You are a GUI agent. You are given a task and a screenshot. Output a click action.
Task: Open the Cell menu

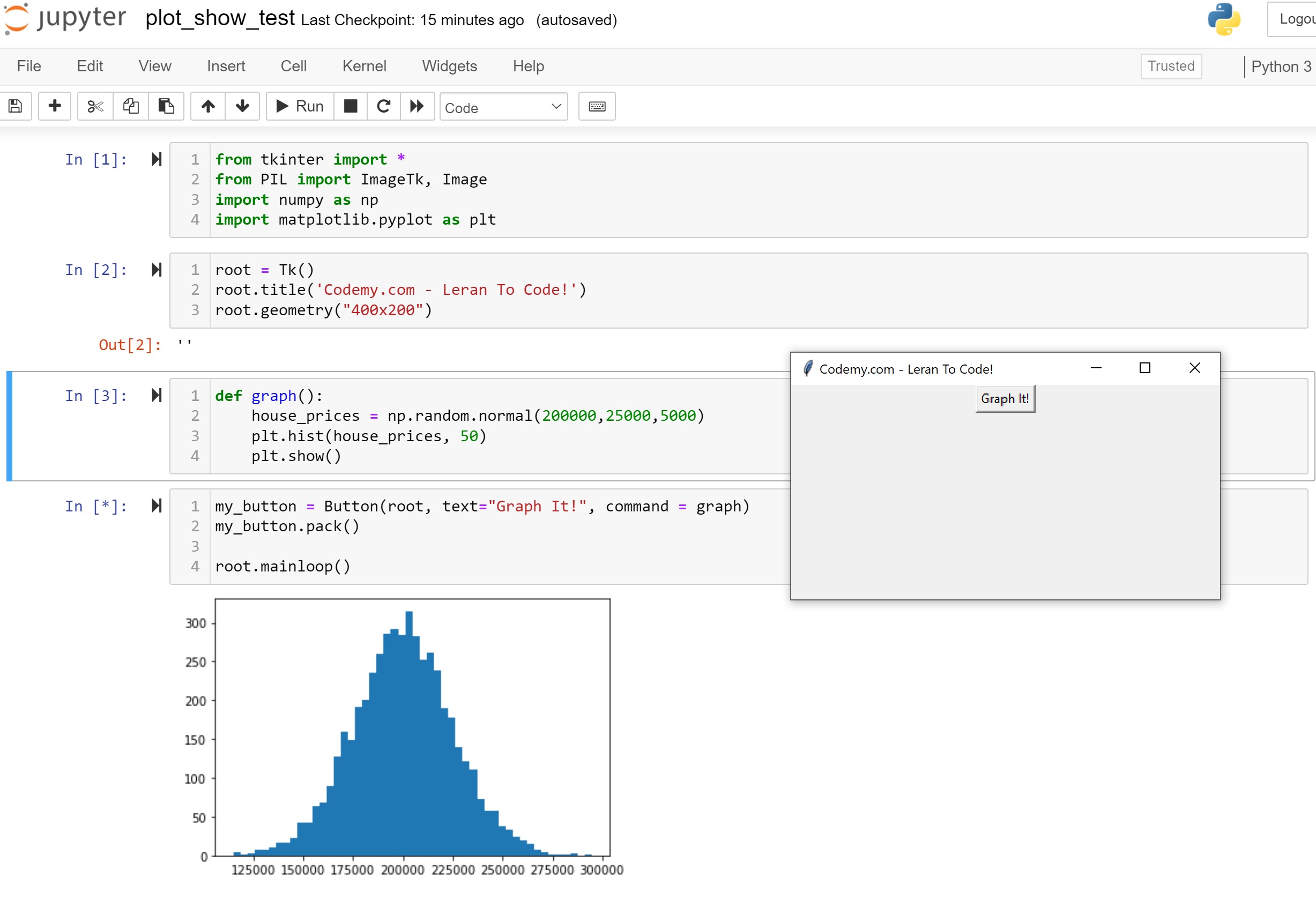(x=293, y=66)
